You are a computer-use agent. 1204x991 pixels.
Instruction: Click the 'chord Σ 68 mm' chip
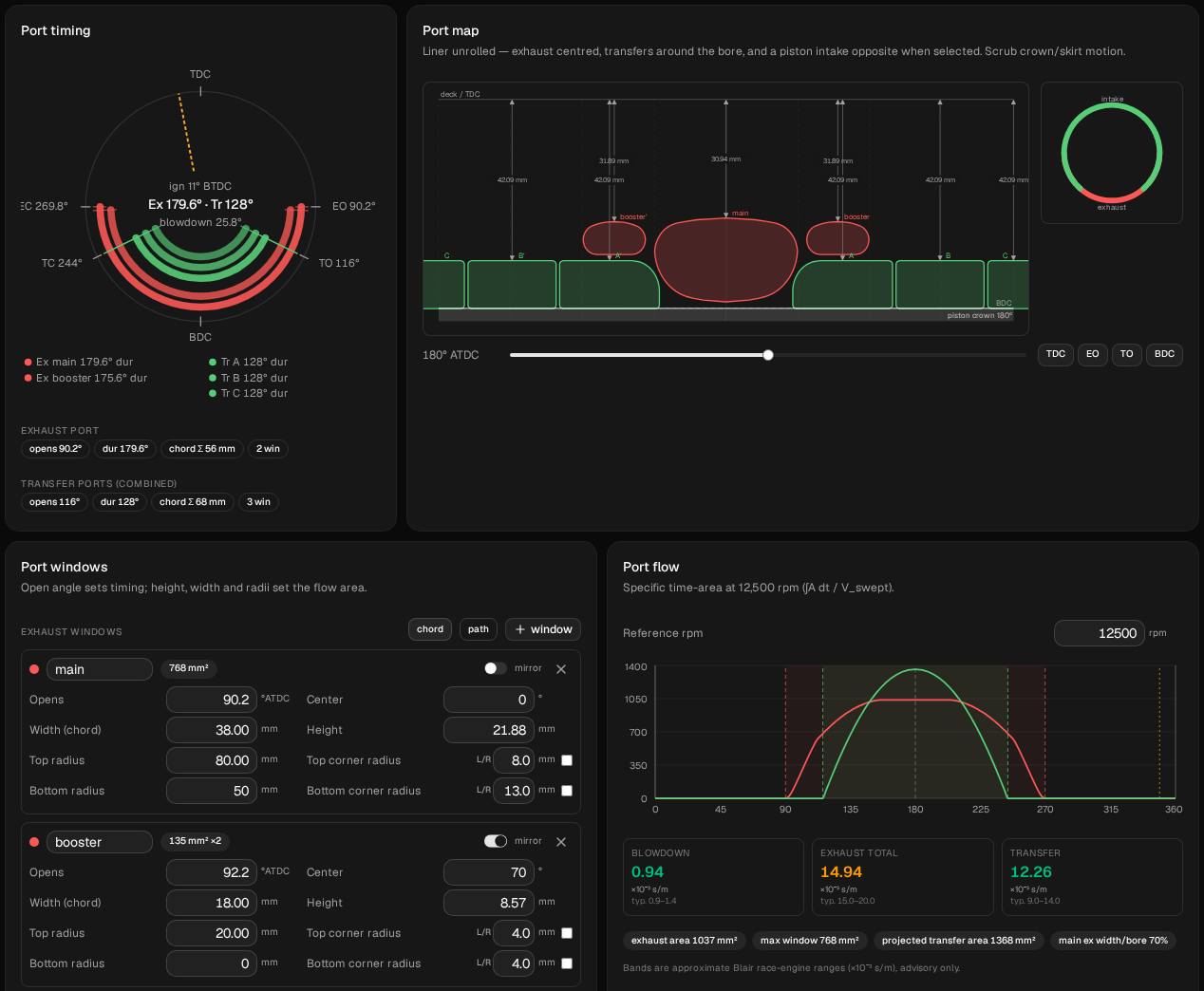pyautogui.click(x=193, y=502)
